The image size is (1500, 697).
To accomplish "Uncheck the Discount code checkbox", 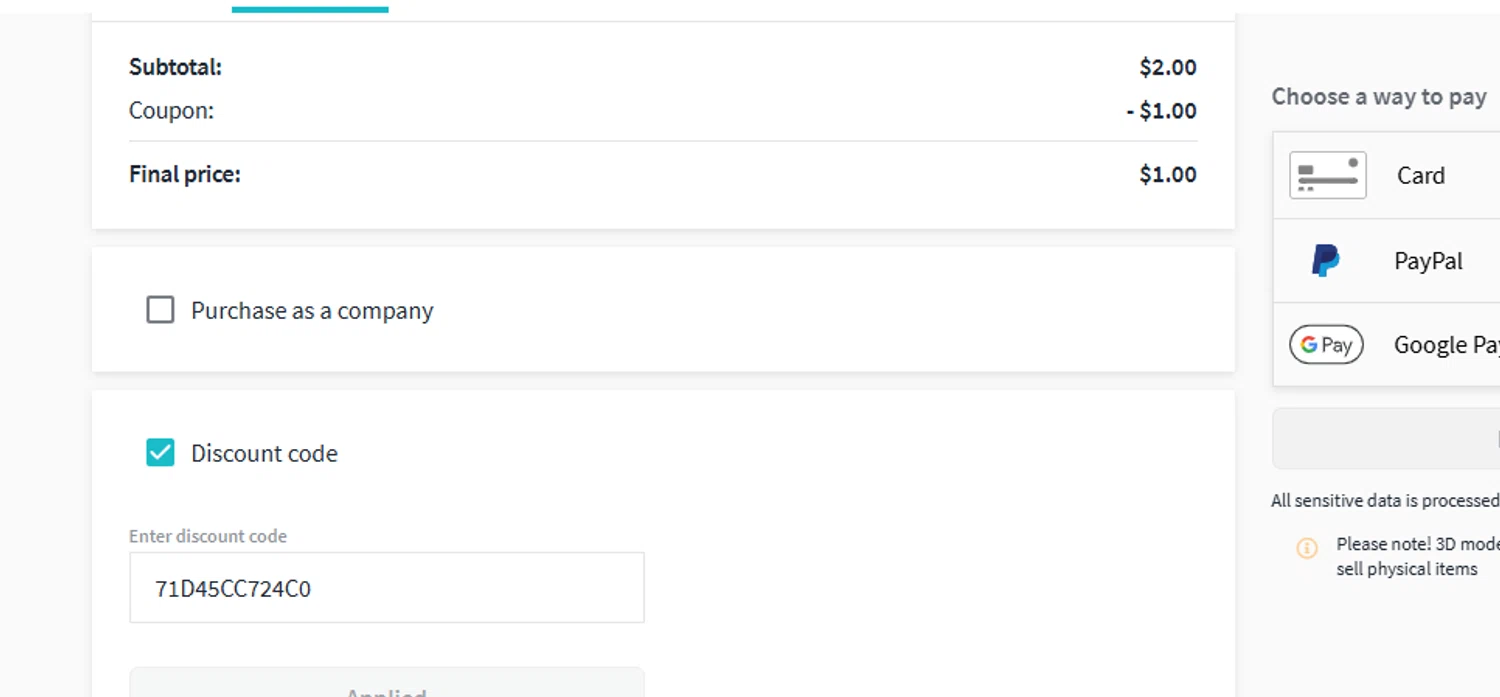I will [x=160, y=453].
